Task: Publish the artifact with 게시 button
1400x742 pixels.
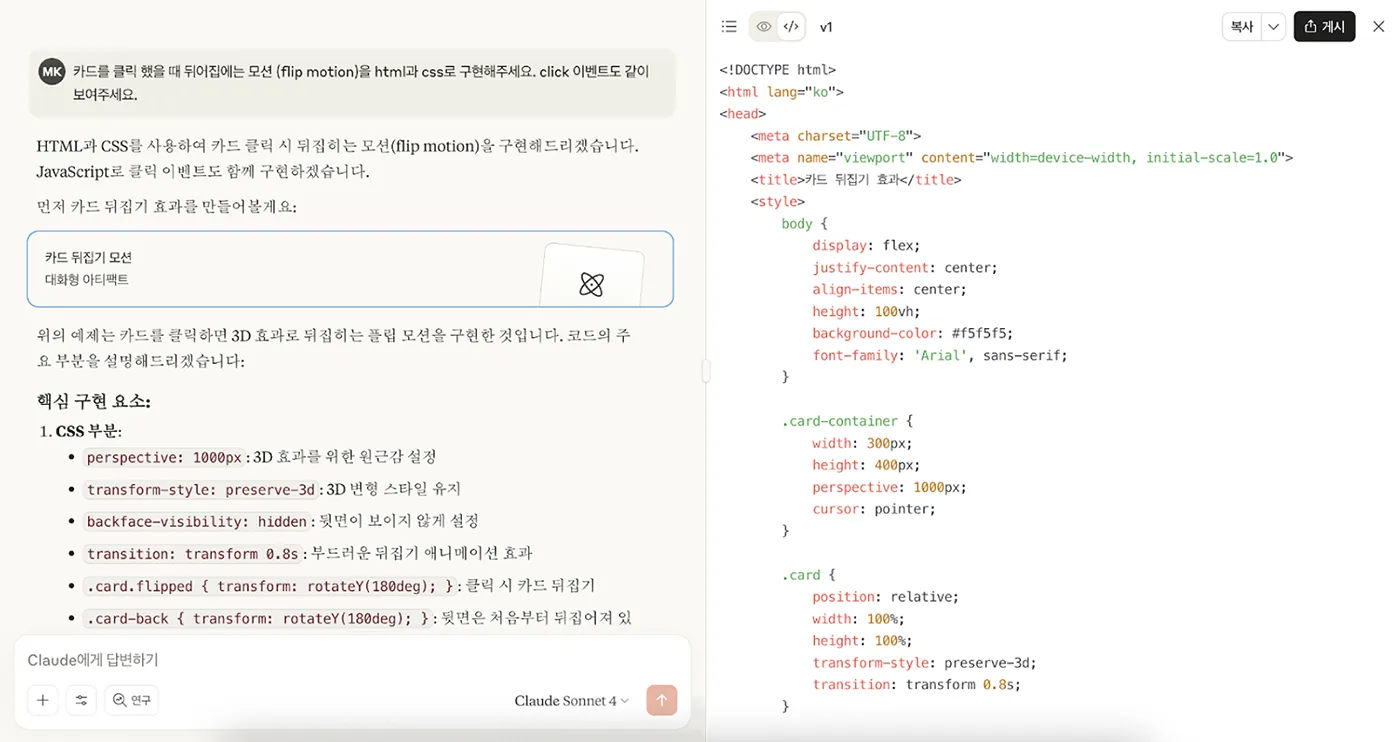Action: point(1324,27)
